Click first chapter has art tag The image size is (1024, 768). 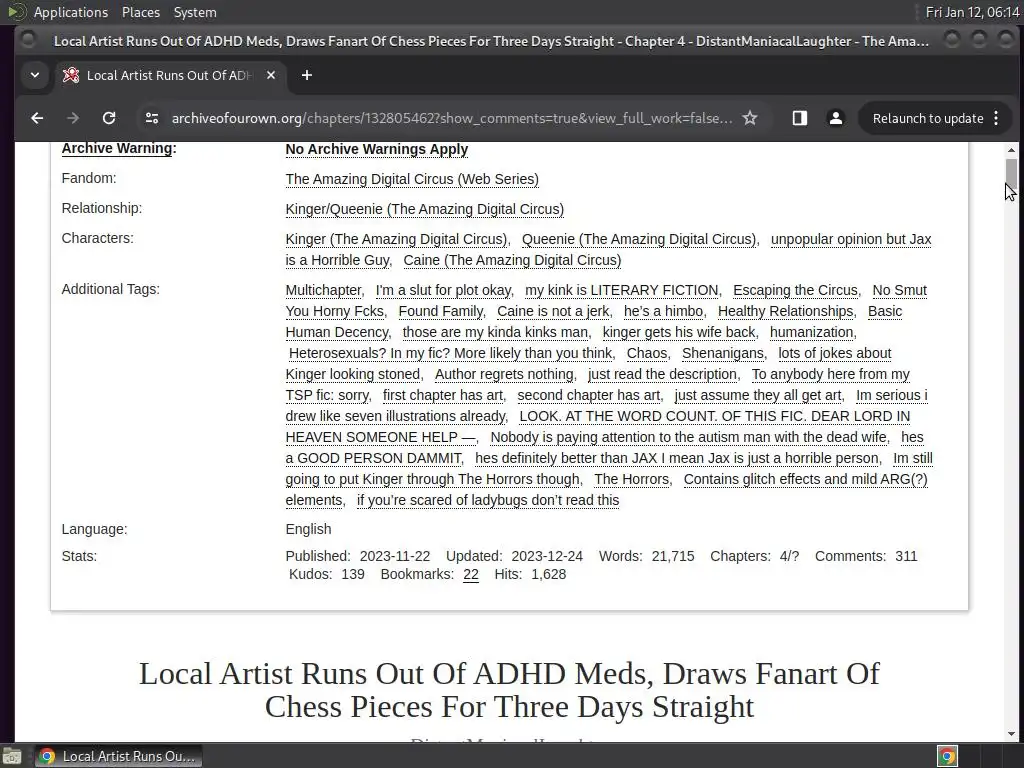[x=443, y=395]
